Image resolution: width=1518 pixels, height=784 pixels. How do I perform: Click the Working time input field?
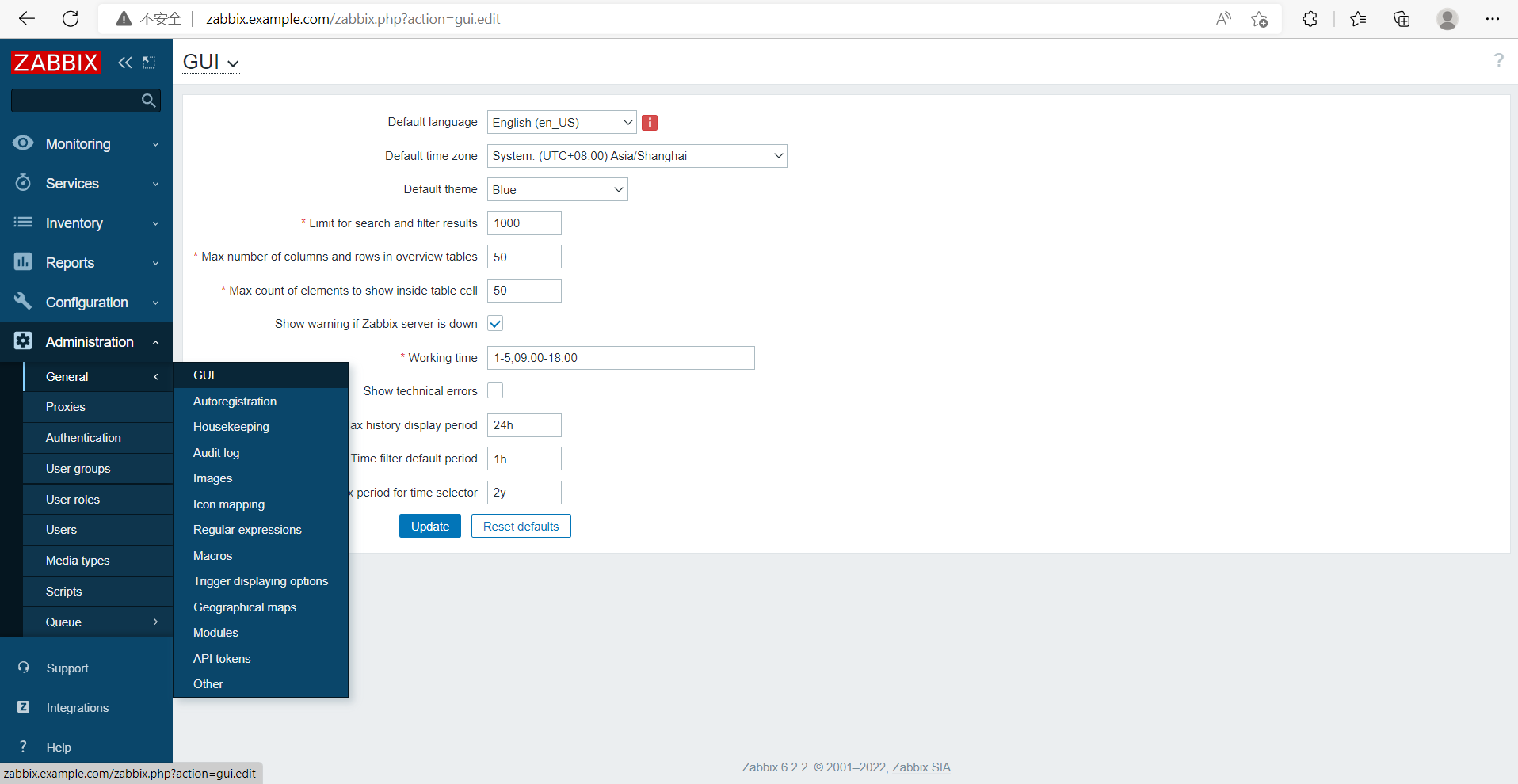click(x=621, y=358)
